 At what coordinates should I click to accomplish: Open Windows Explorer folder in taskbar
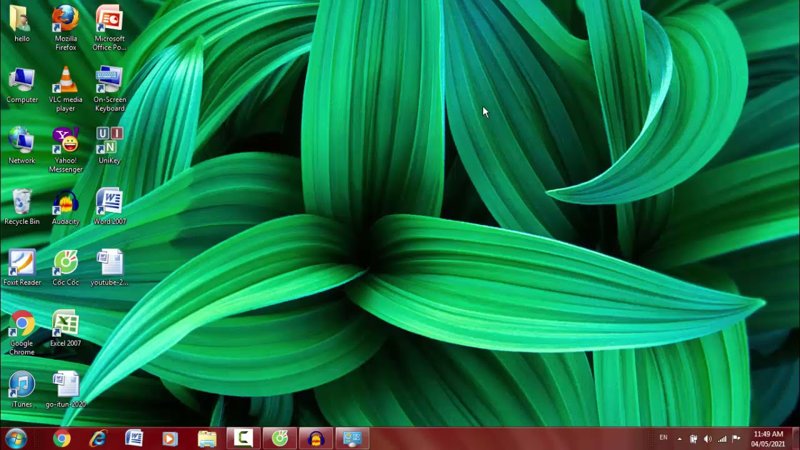(x=207, y=438)
